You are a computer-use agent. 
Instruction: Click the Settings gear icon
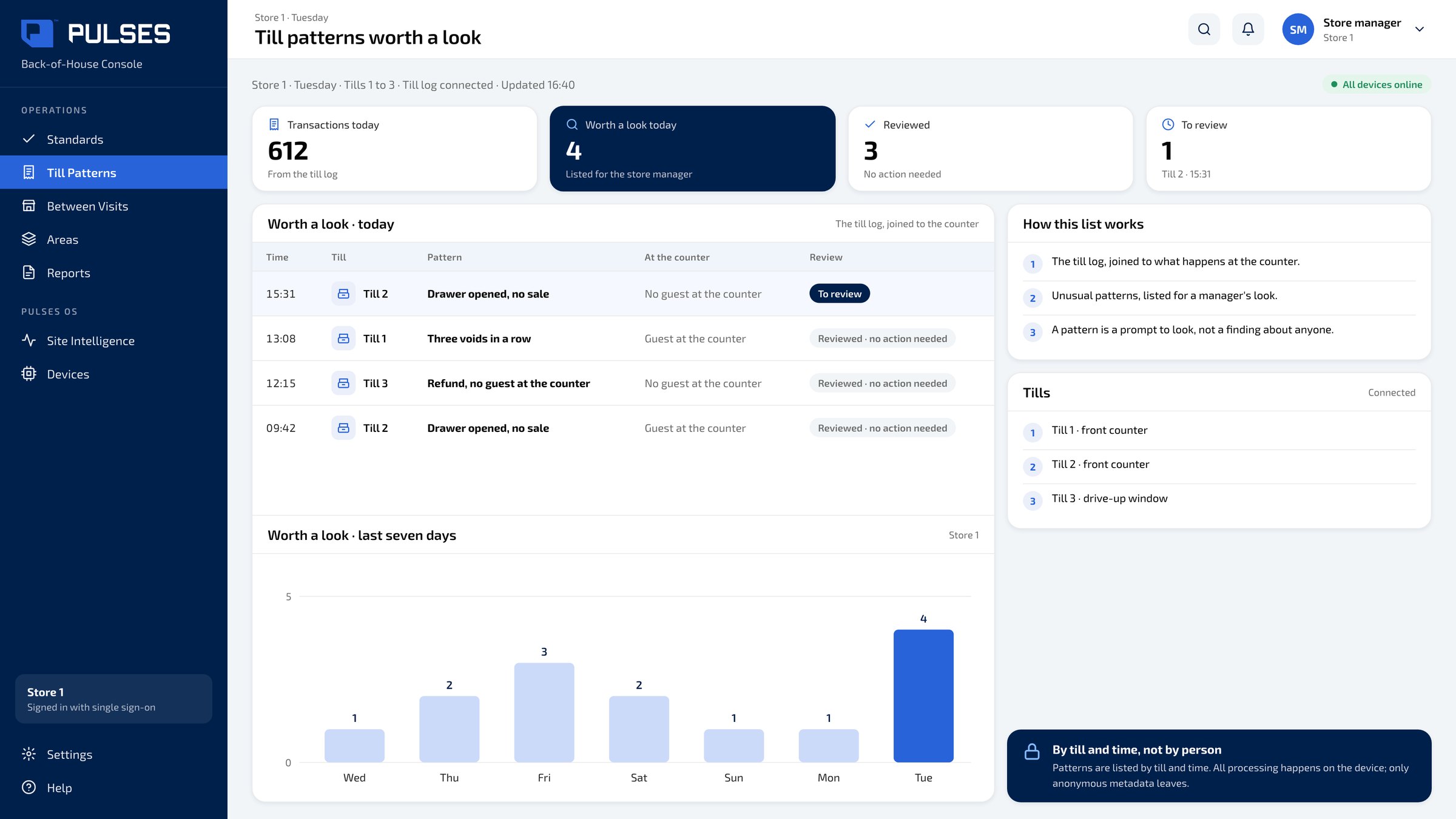click(29, 754)
